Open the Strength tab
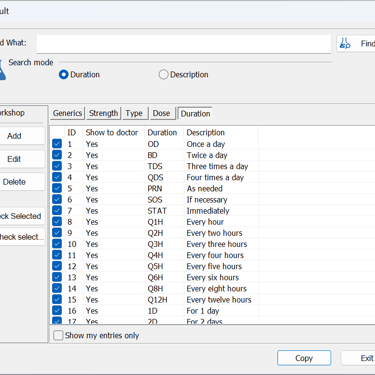375x375 pixels. coord(103,113)
